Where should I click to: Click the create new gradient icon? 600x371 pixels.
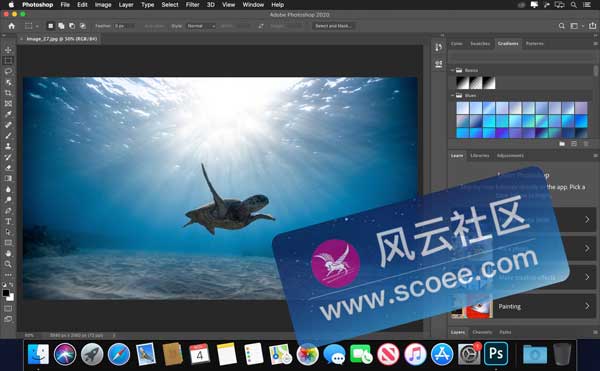point(574,144)
